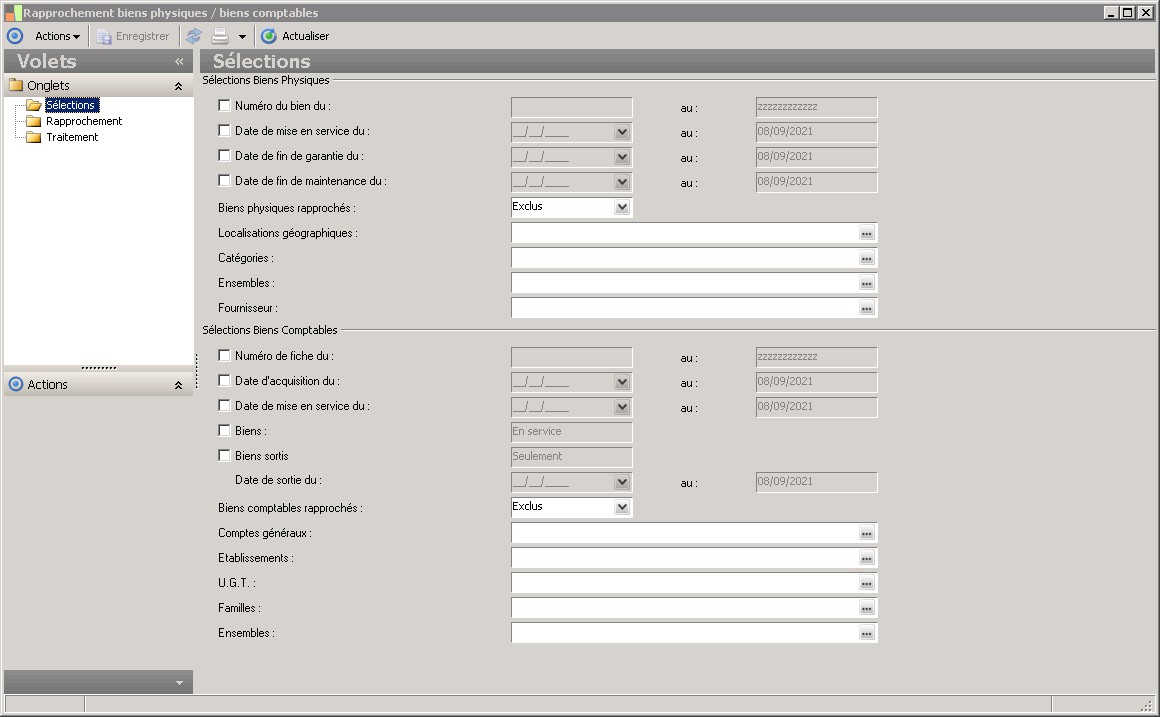Open the print options dropdown arrow
This screenshot has width=1160, height=717.
tap(242, 37)
